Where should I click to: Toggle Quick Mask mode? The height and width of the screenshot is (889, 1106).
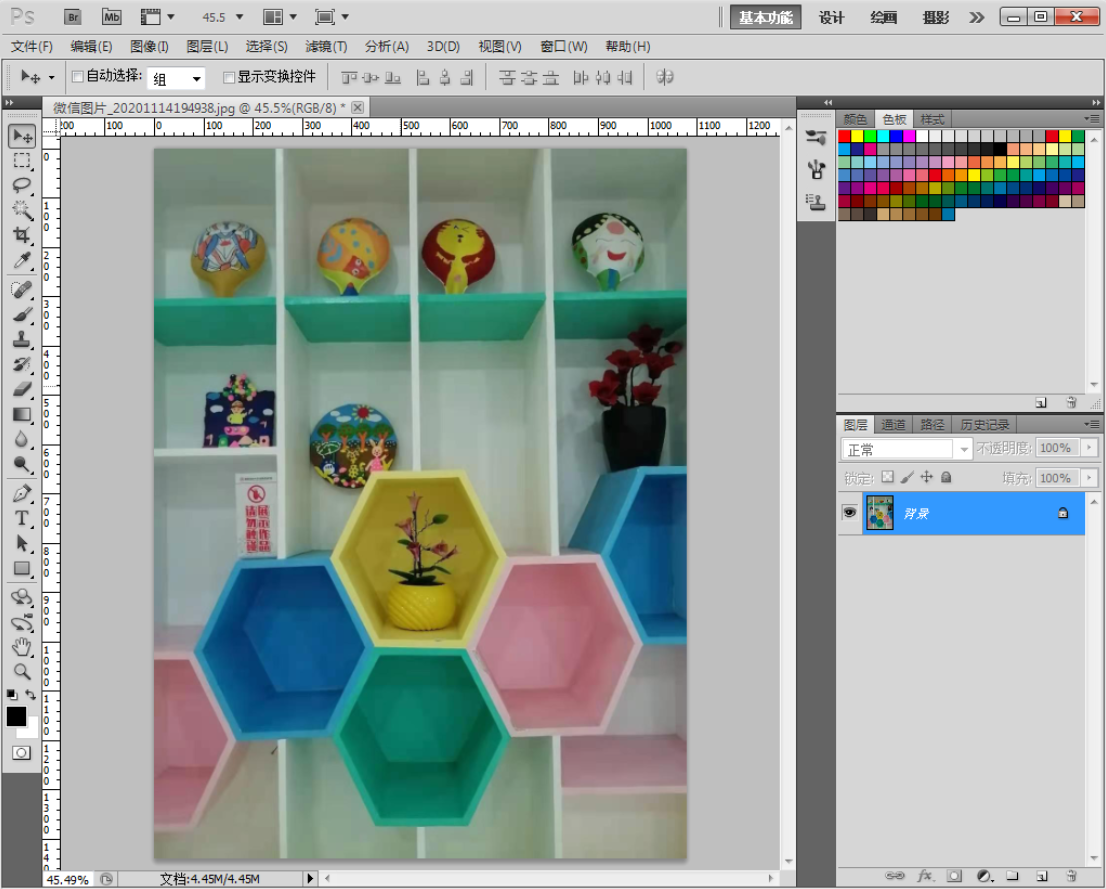coord(22,753)
